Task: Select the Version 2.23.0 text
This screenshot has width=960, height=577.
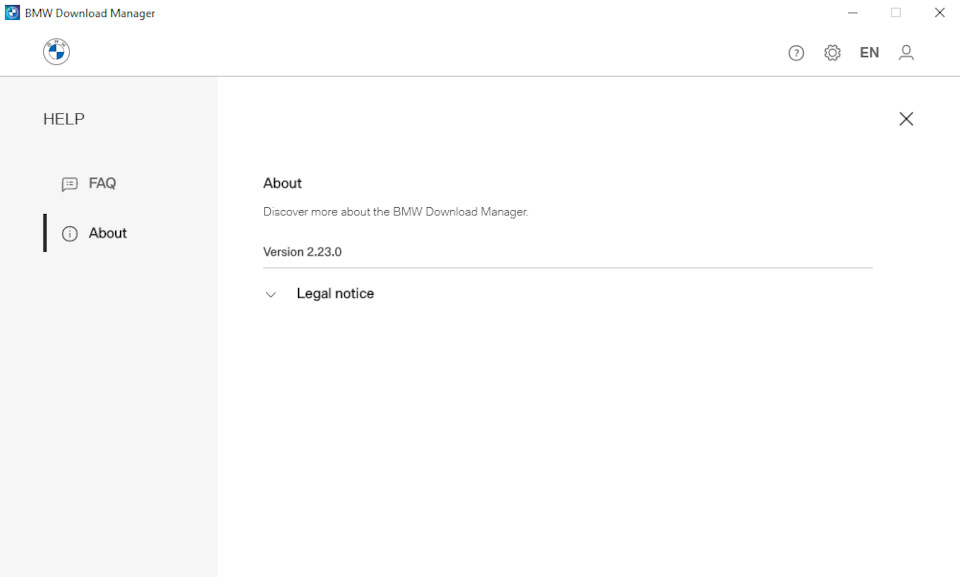Action: click(x=302, y=251)
